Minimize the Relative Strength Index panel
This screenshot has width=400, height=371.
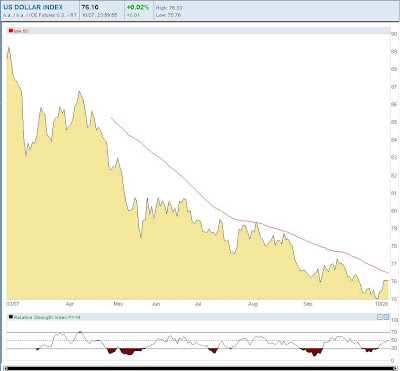(380, 317)
